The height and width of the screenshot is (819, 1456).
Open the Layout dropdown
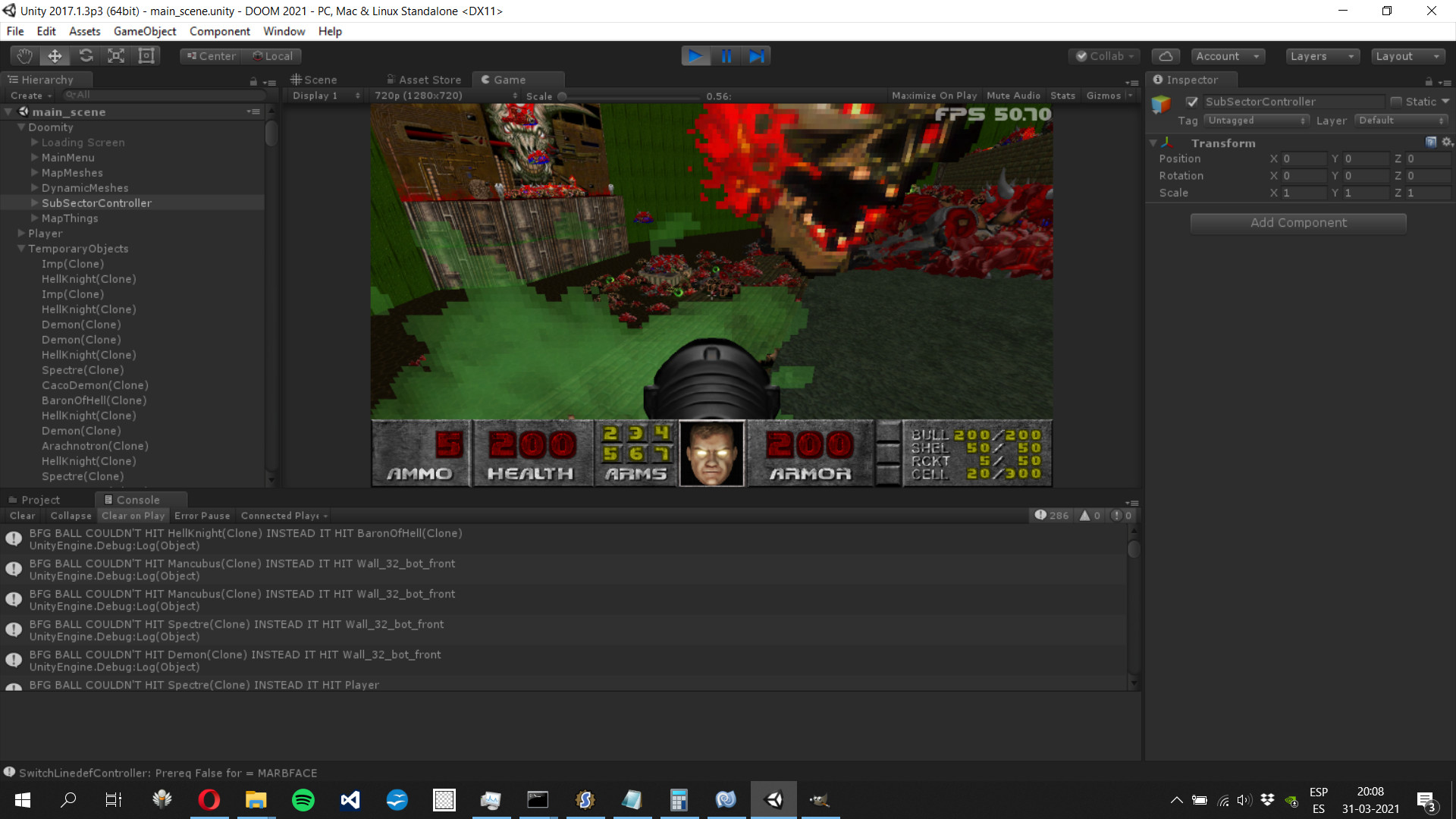tap(1408, 56)
